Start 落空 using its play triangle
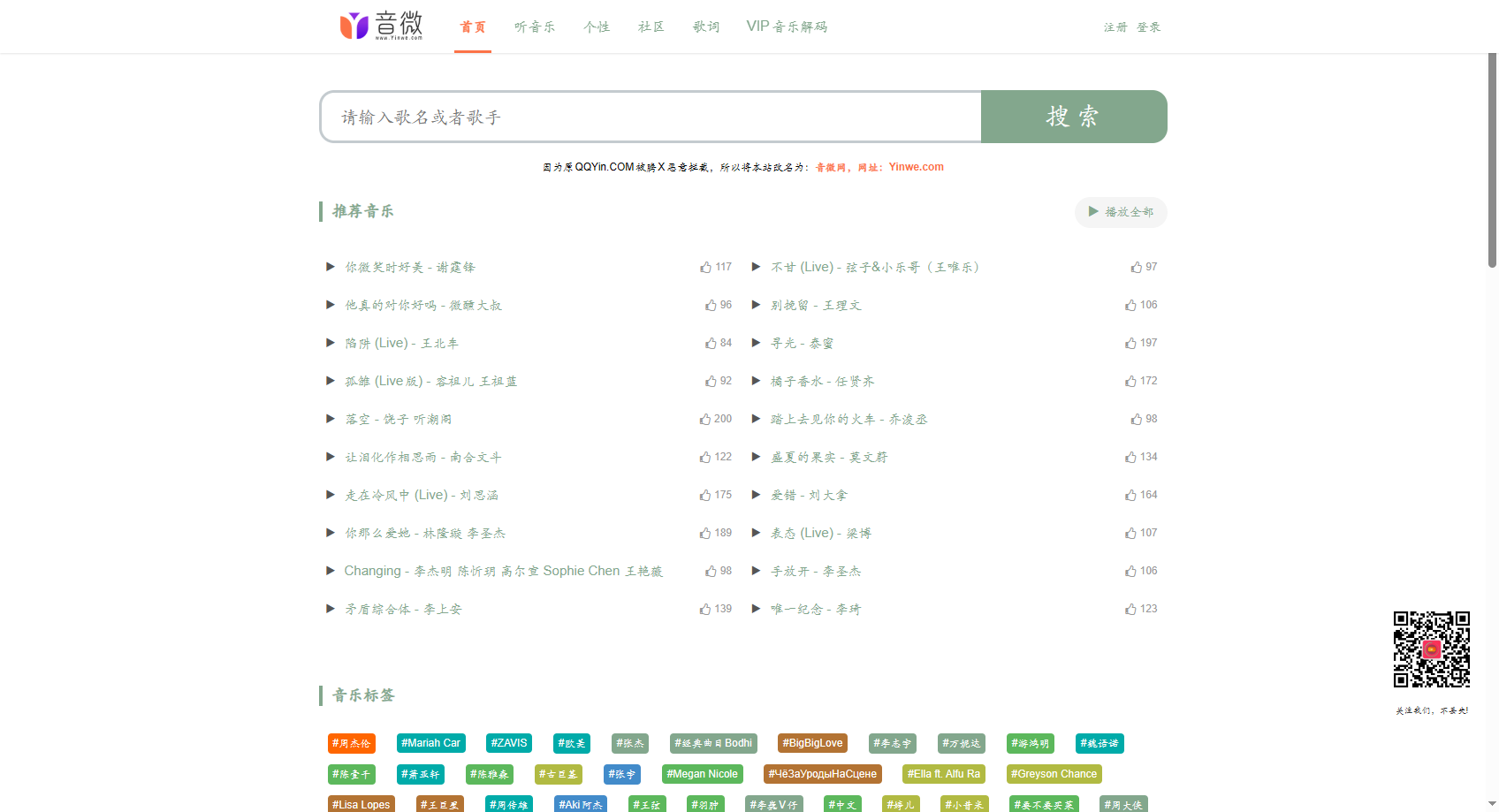Image resolution: width=1499 pixels, height=812 pixels. pos(331,419)
